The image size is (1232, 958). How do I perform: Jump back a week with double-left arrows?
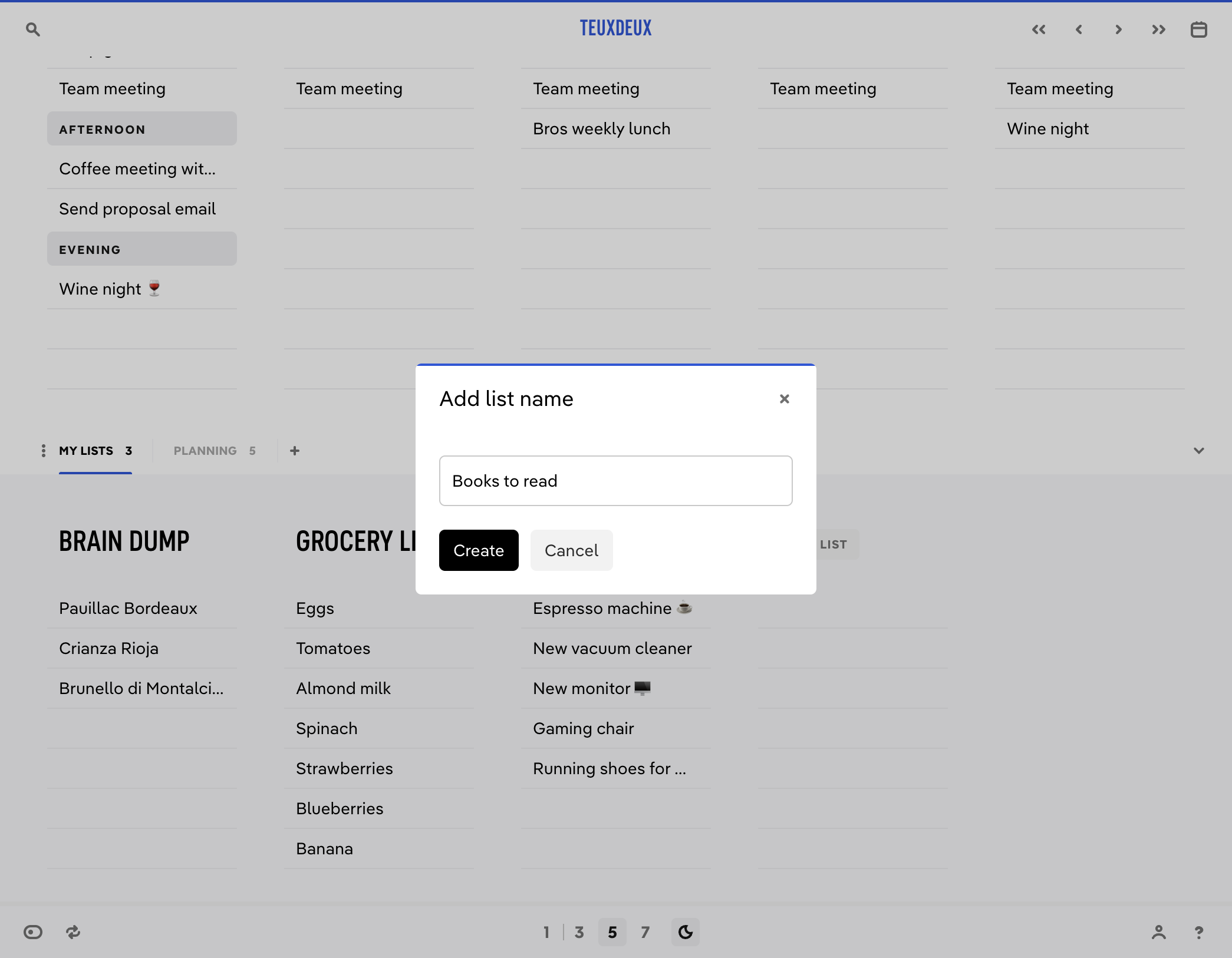pyautogui.click(x=1039, y=29)
